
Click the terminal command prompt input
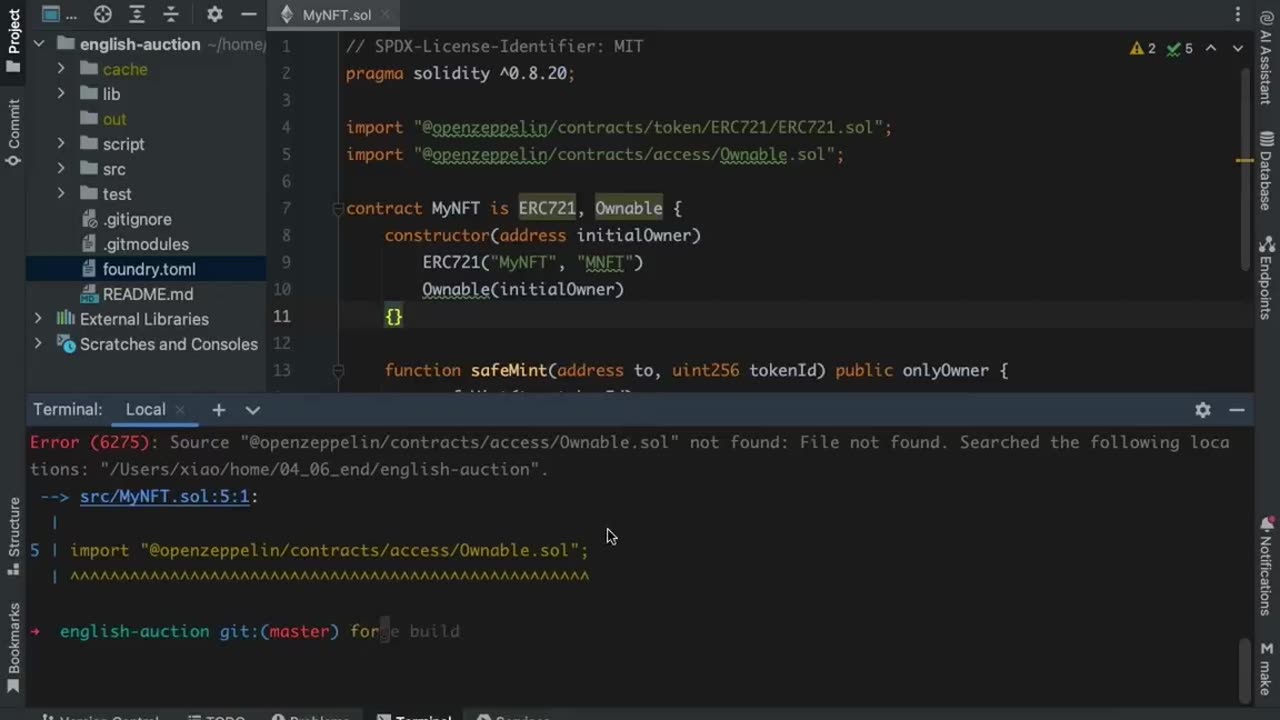[405, 631]
